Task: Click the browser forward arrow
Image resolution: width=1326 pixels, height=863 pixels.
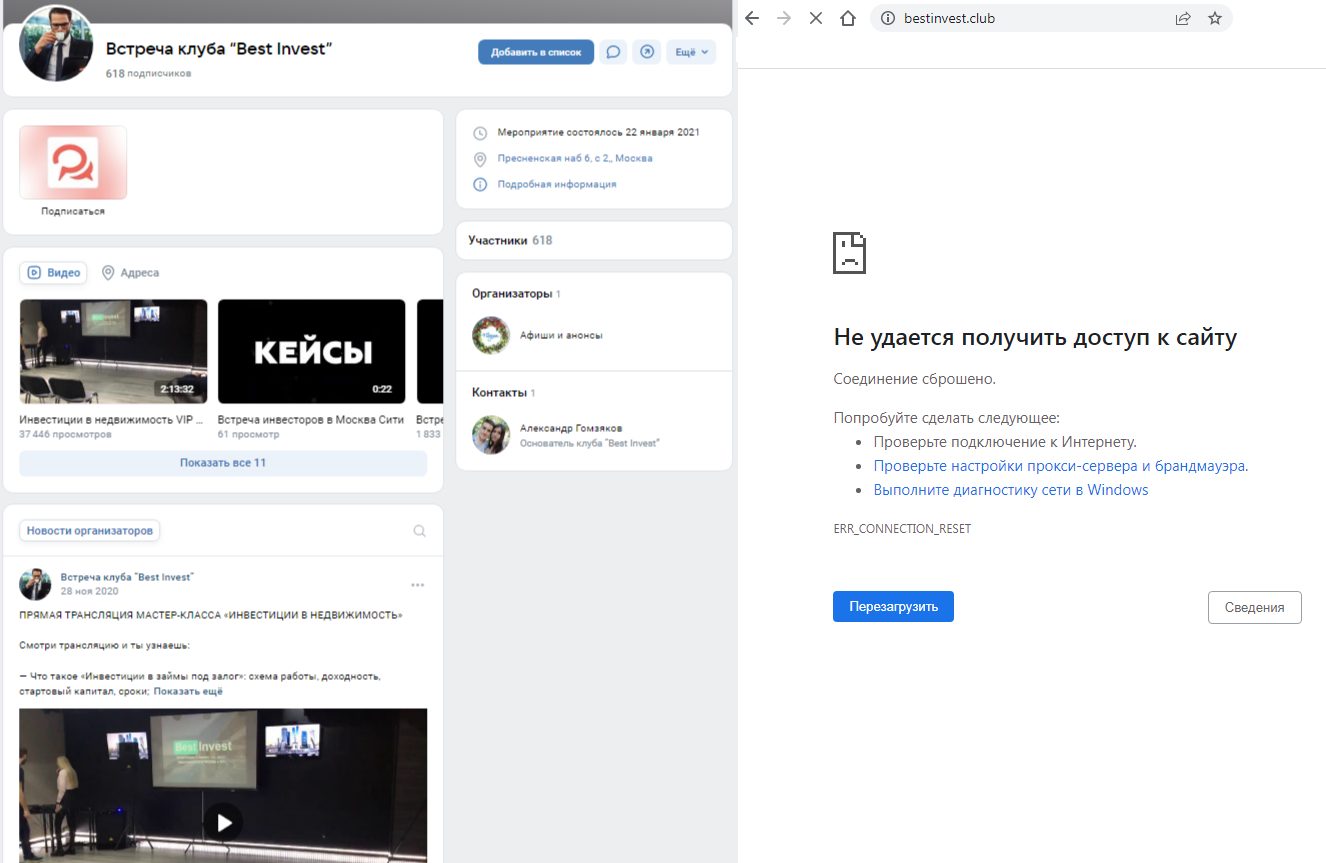Action: tap(784, 18)
